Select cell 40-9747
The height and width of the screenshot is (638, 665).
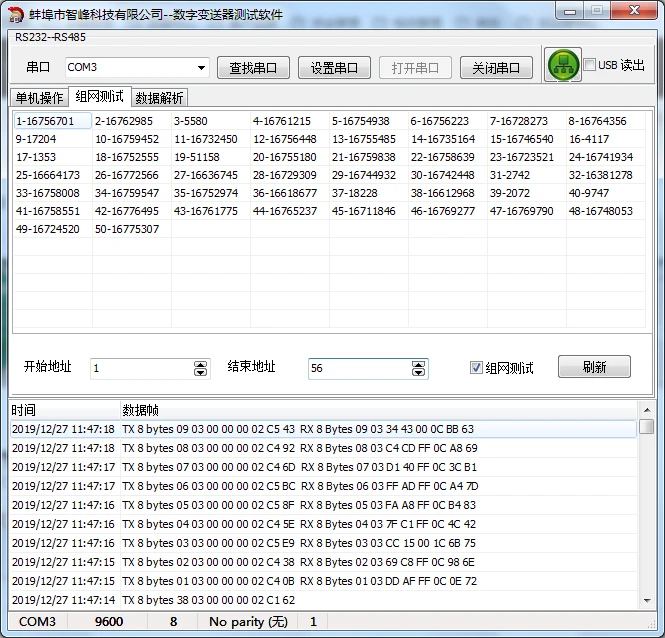coord(606,193)
